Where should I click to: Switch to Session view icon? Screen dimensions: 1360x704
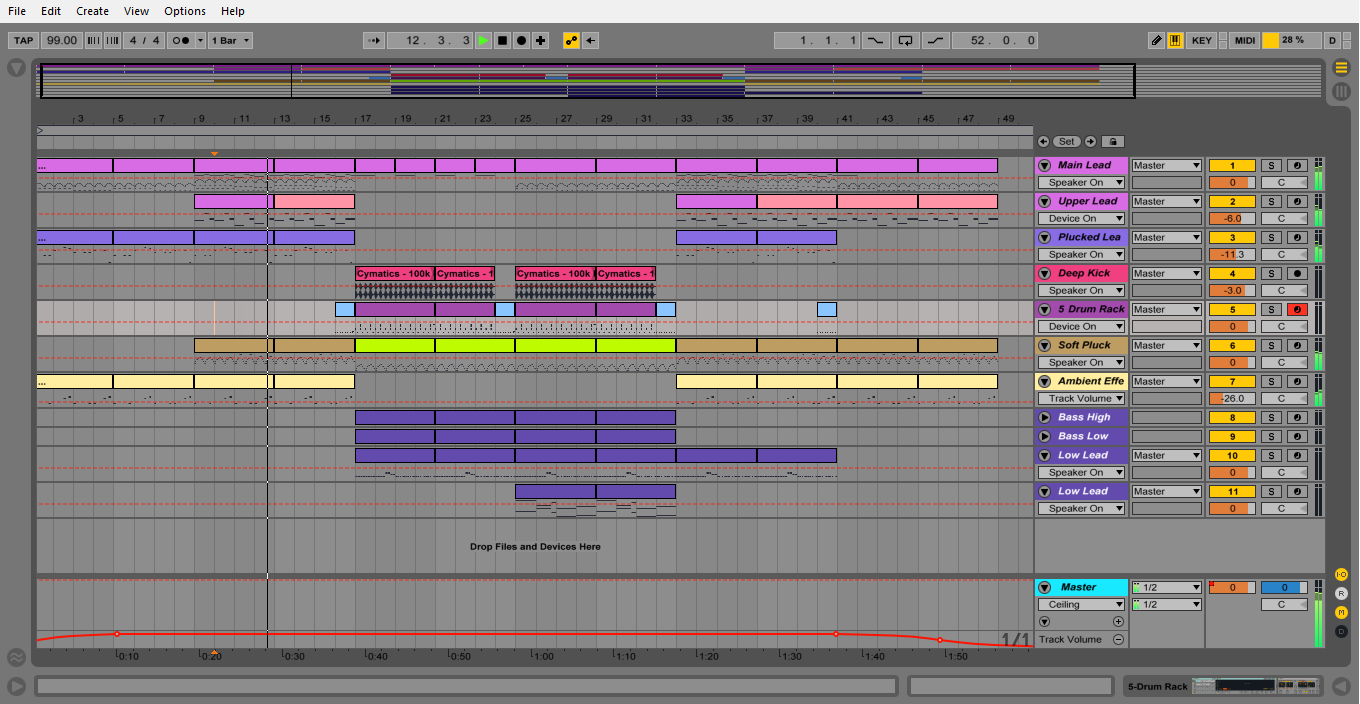click(x=1341, y=91)
